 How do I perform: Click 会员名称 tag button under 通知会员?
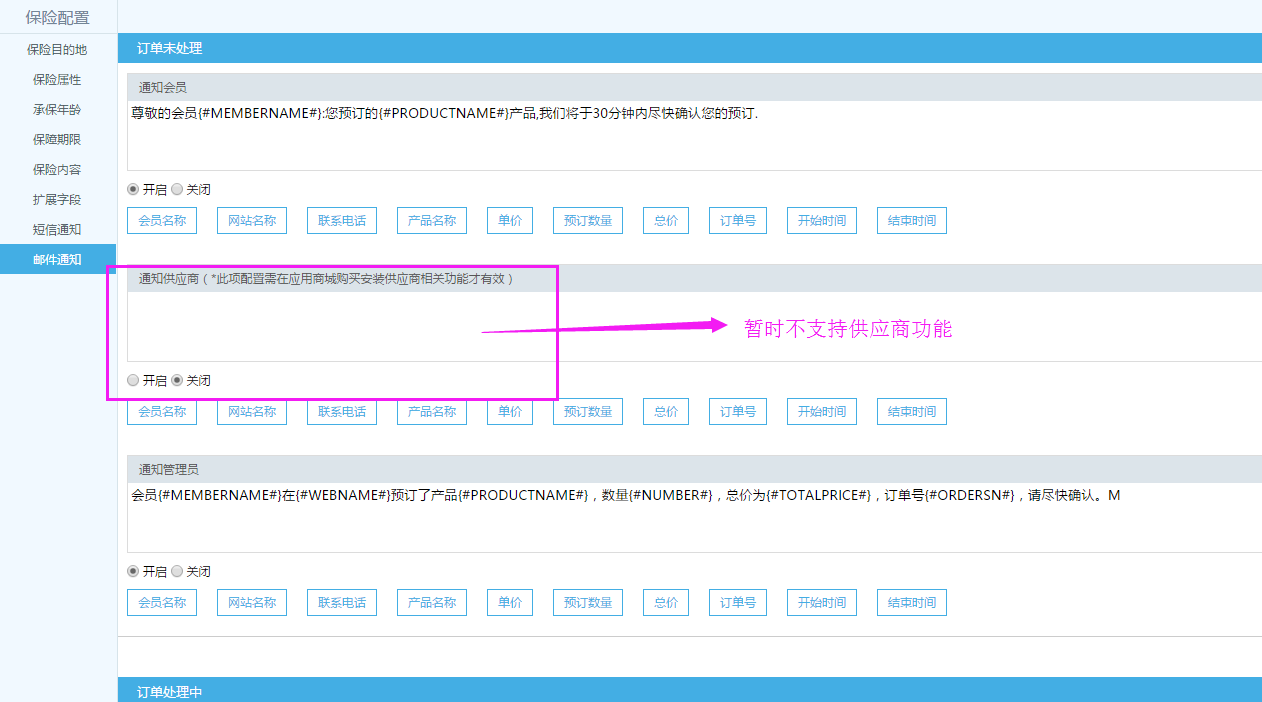point(162,221)
